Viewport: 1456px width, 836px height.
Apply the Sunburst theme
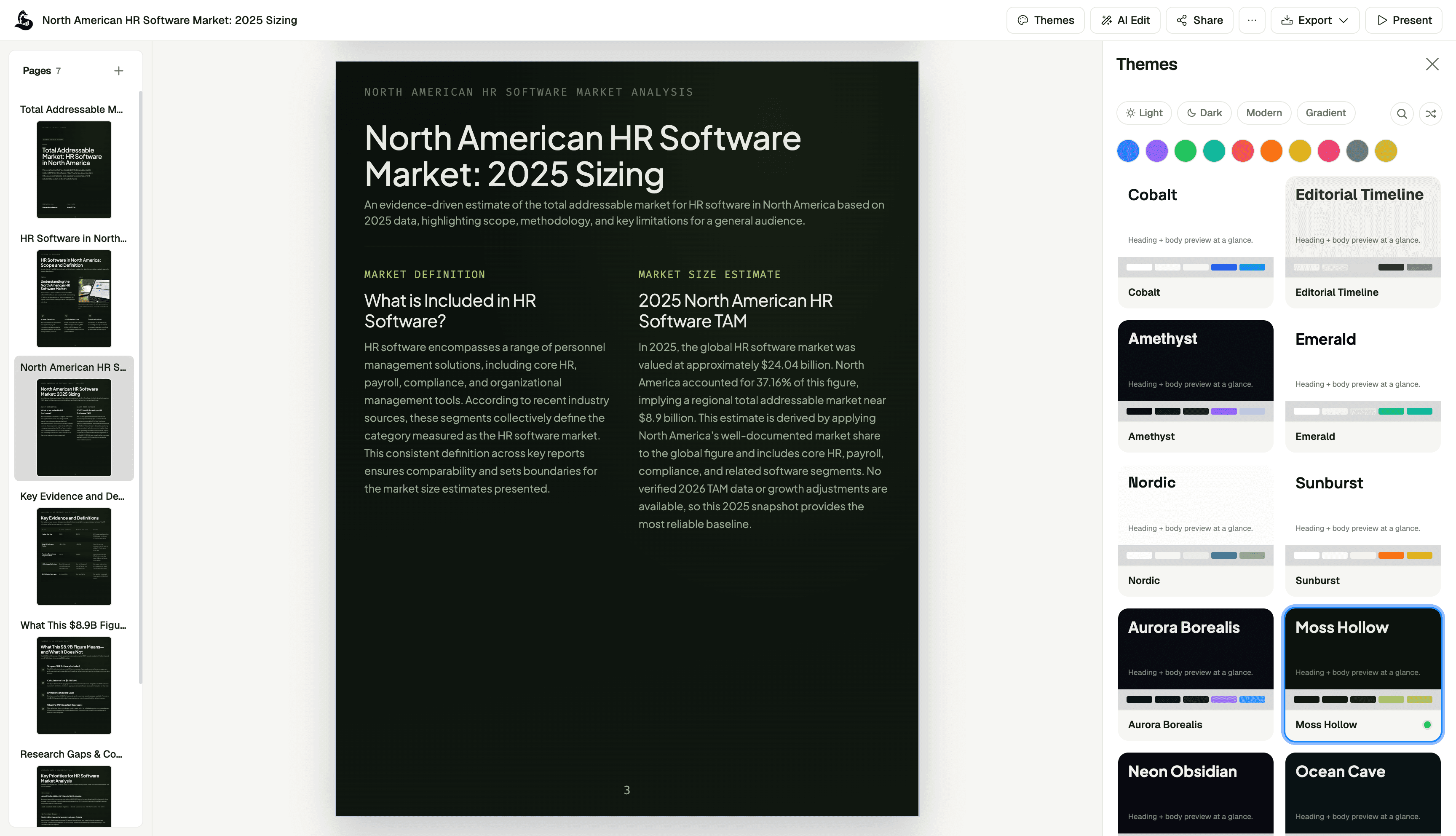(1363, 531)
